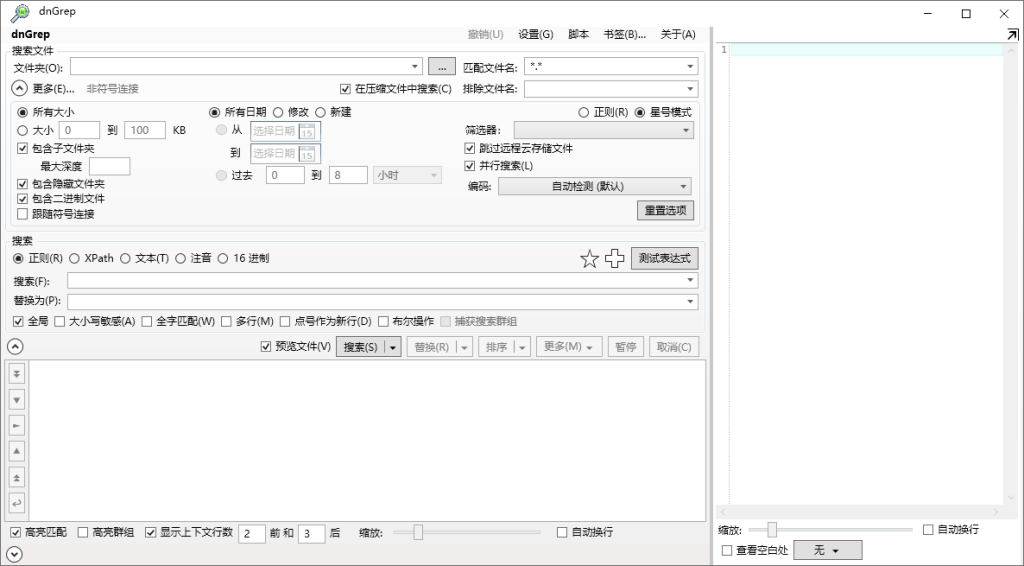Select 16 进制 search type

click(223, 259)
